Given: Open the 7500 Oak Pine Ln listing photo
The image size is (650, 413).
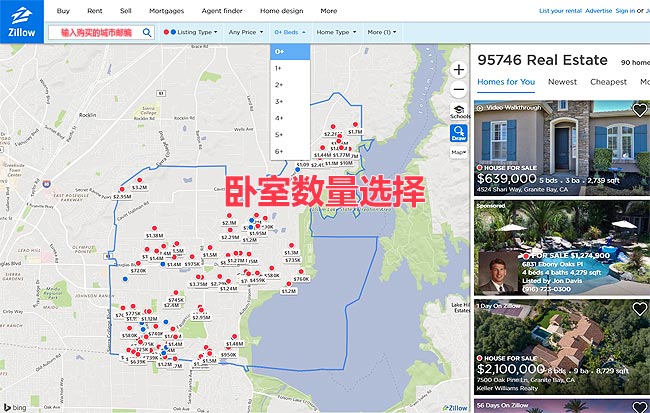Looking at the screenshot, I should (562, 347).
